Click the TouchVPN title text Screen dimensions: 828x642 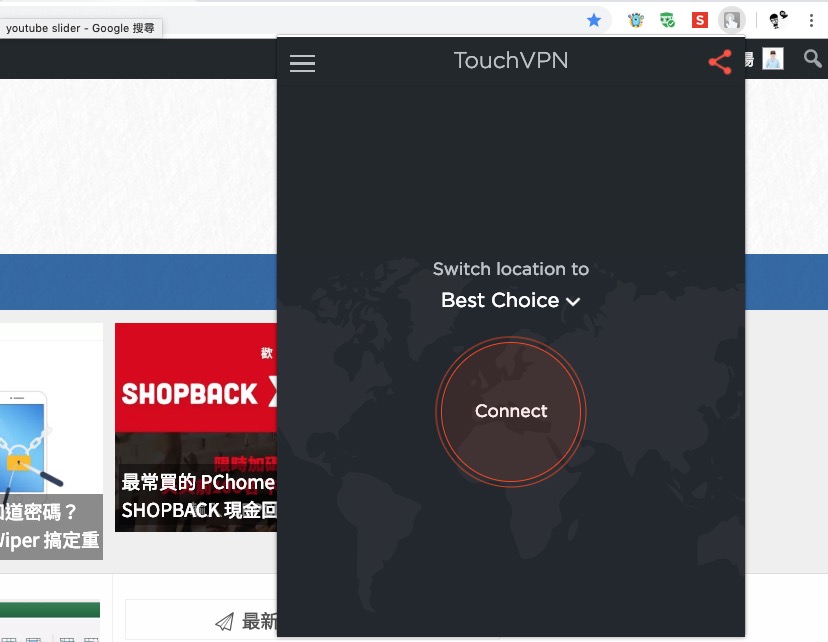pyautogui.click(x=511, y=60)
